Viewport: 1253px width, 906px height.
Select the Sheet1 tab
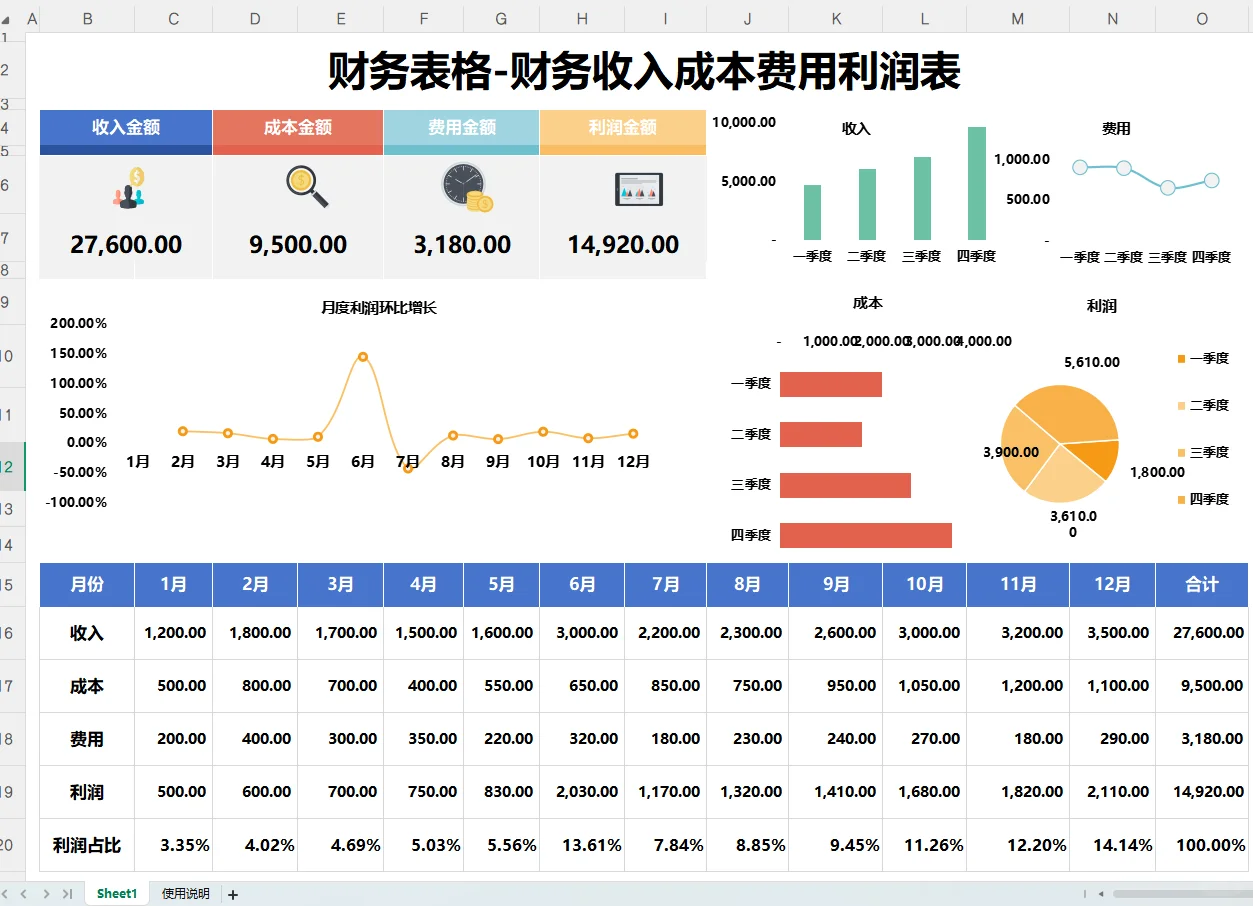(116, 893)
